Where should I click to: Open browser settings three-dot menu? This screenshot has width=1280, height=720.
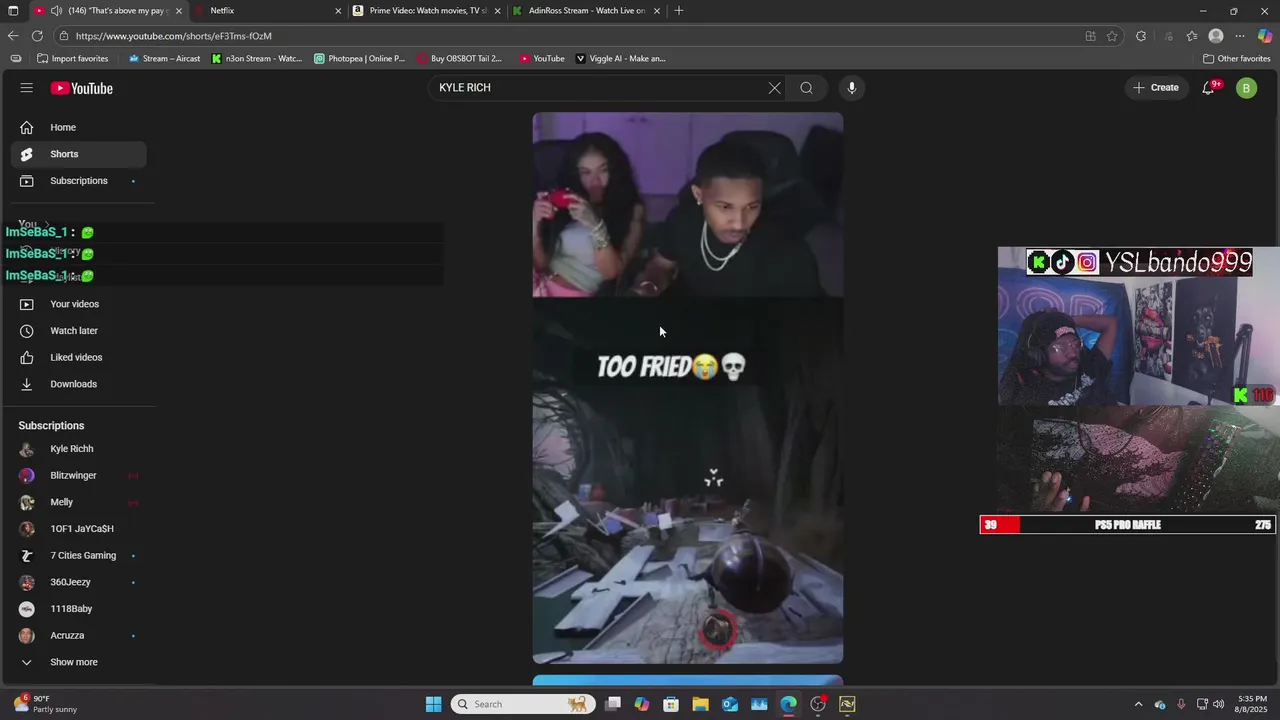click(x=1240, y=36)
